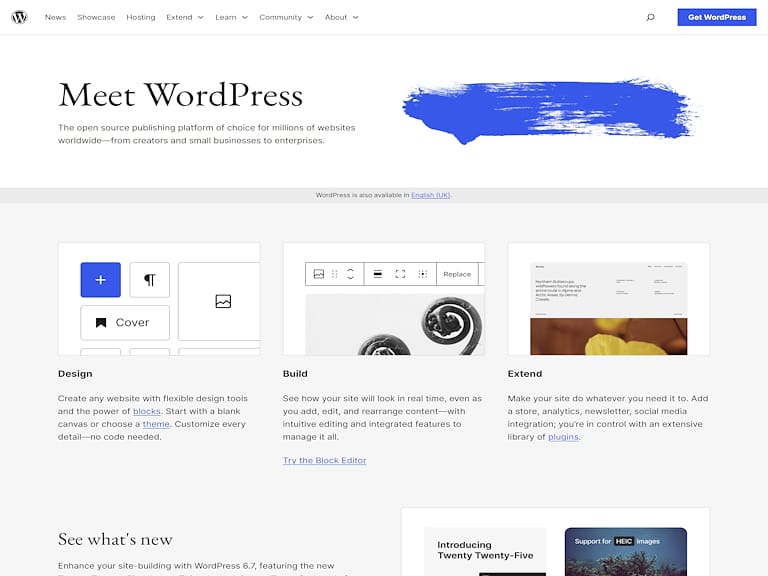Click the WordPress logo in header

click(20, 17)
